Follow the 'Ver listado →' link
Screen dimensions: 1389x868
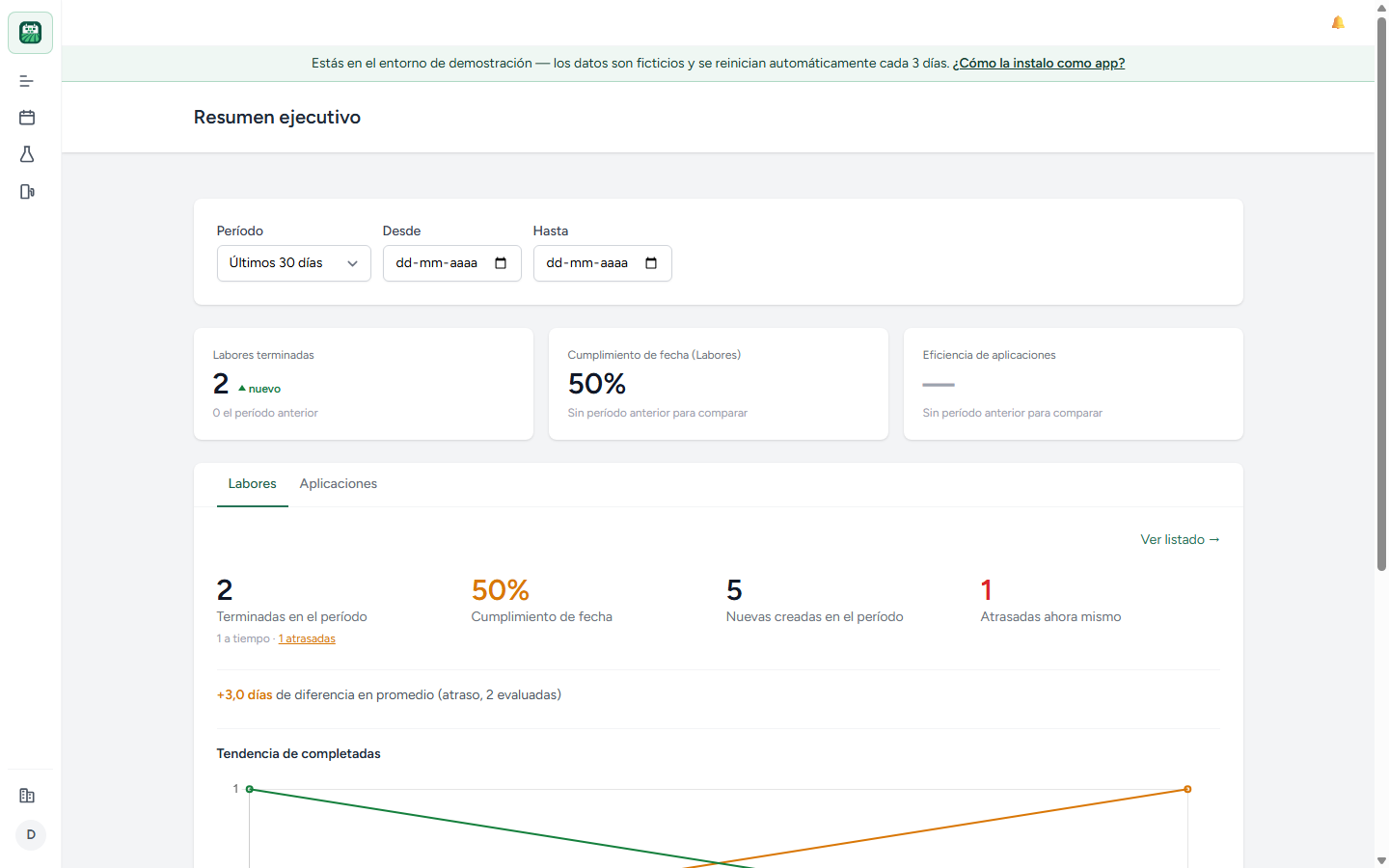(1181, 540)
